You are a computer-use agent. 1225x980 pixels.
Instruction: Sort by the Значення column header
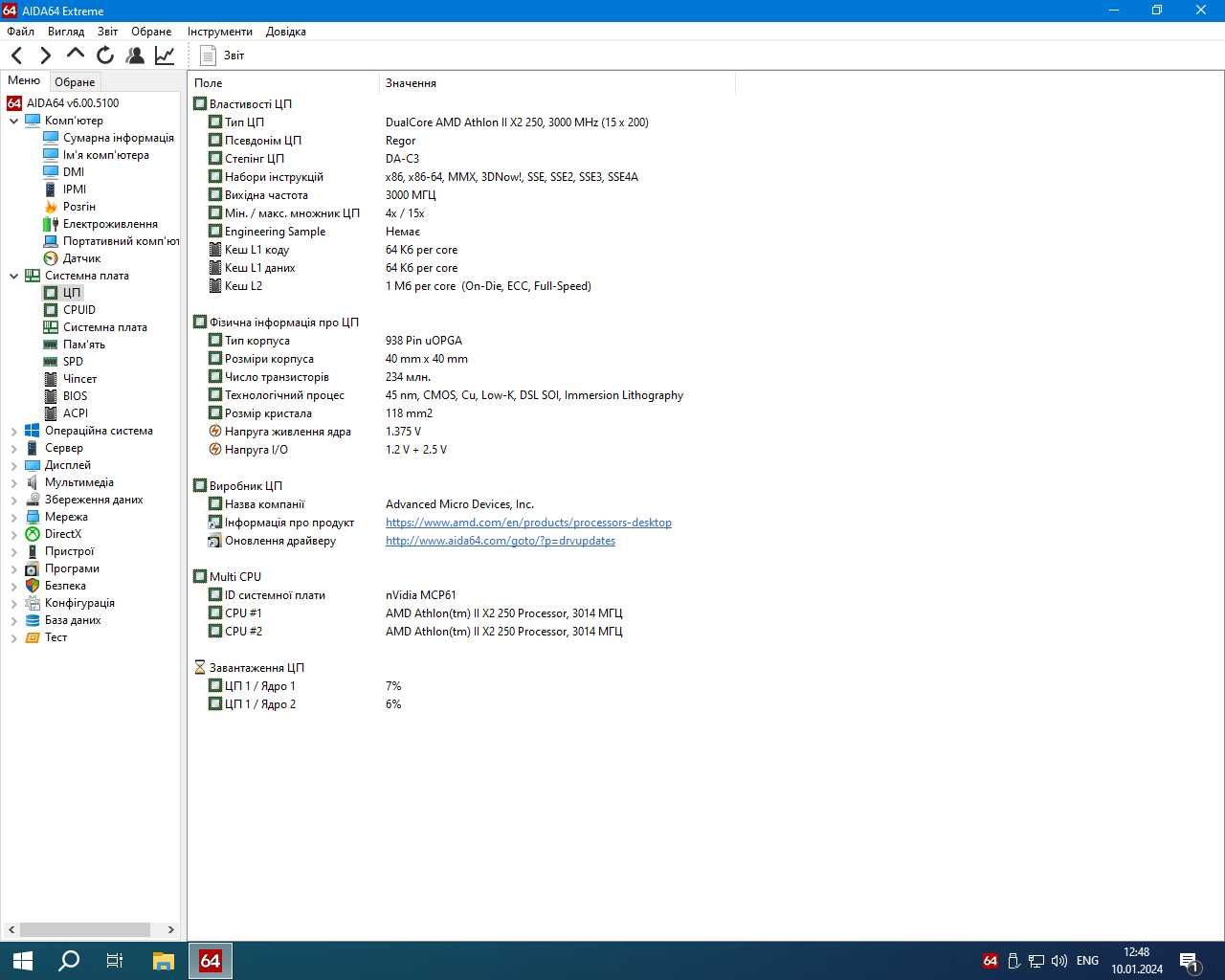[x=557, y=83]
